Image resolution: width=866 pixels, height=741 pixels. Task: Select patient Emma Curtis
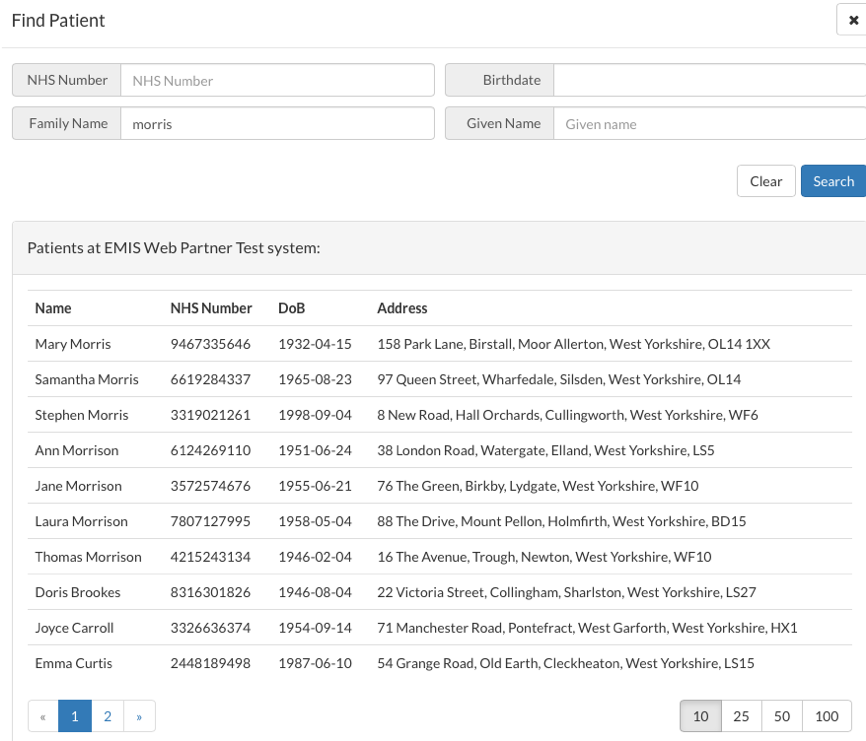click(x=73, y=663)
